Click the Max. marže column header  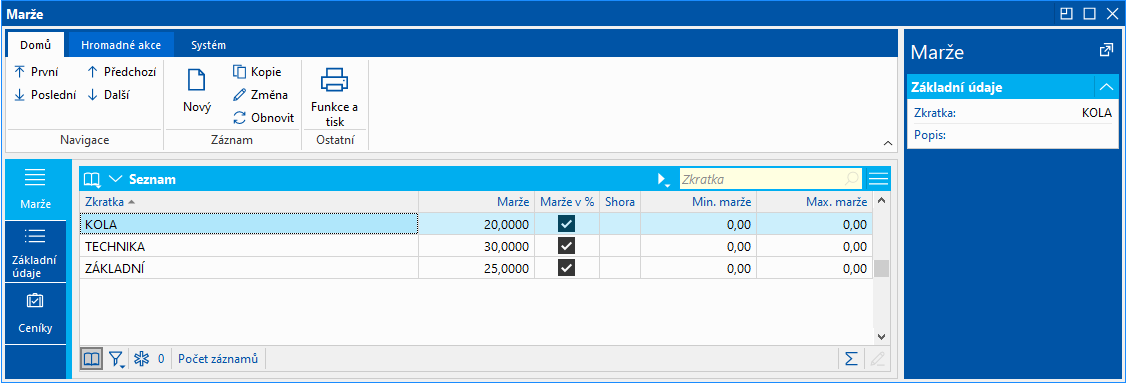[814, 202]
